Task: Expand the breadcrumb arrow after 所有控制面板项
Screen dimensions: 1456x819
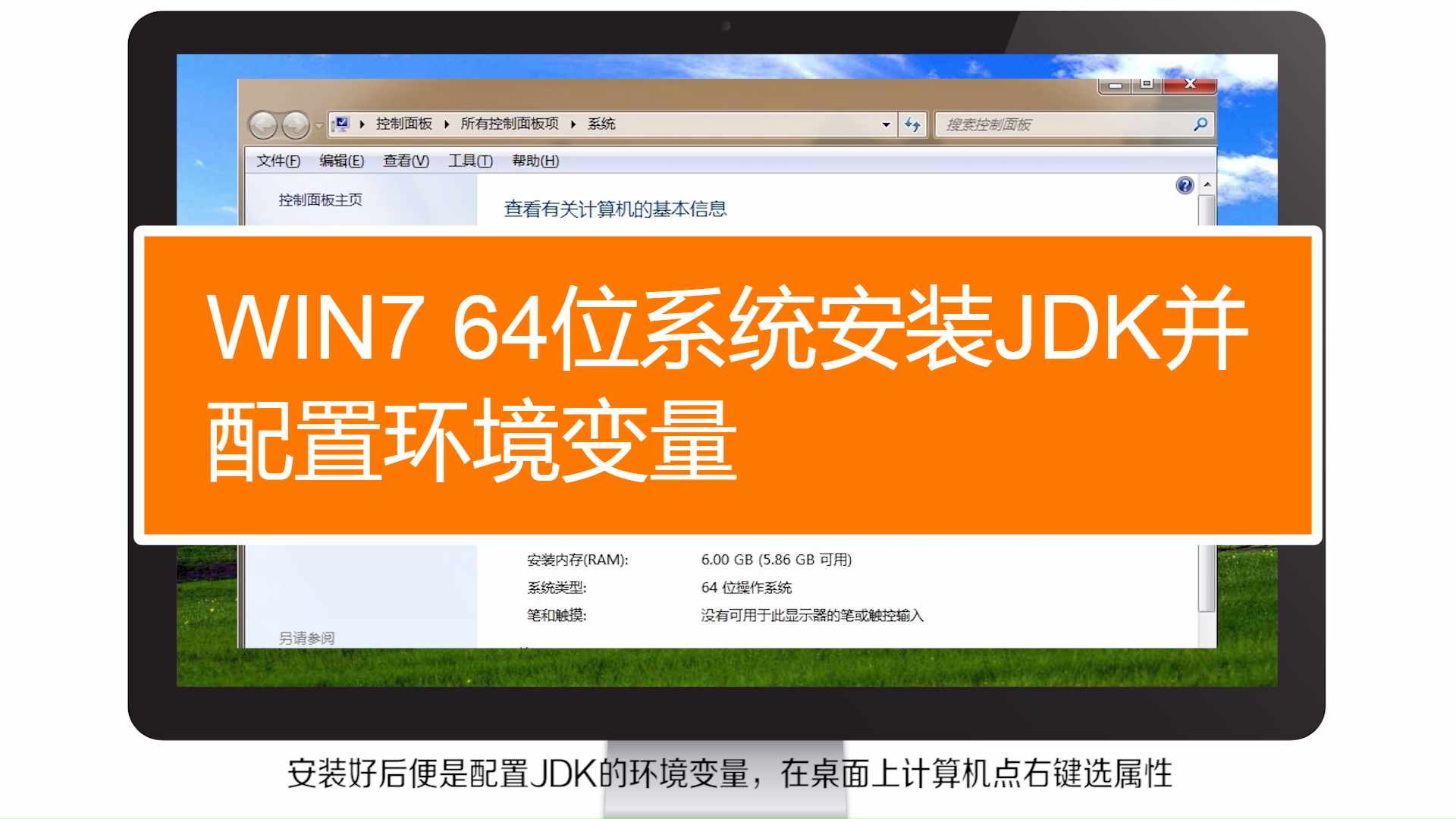Action: pos(574,124)
